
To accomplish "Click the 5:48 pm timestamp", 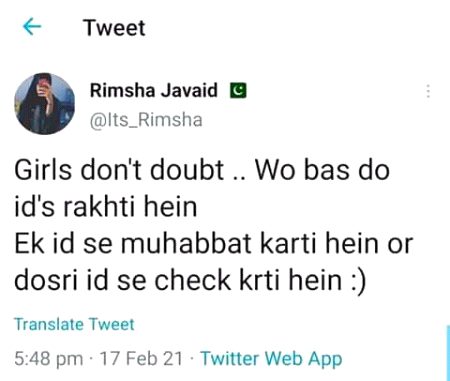I will click(49, 359).
